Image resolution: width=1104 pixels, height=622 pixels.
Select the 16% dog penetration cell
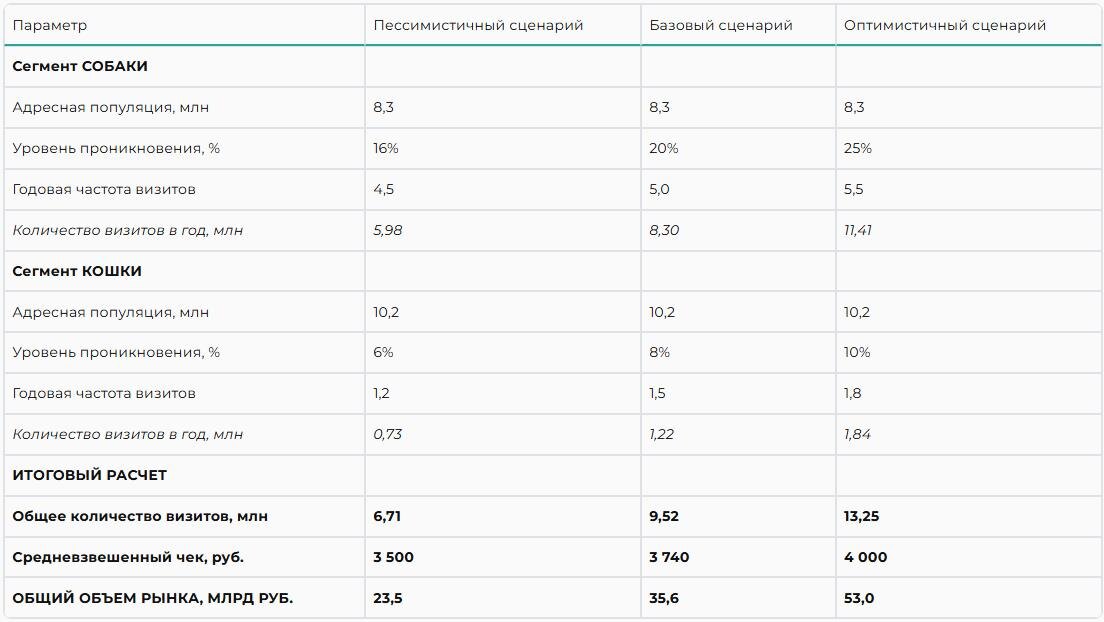click(x=386, y=148)
